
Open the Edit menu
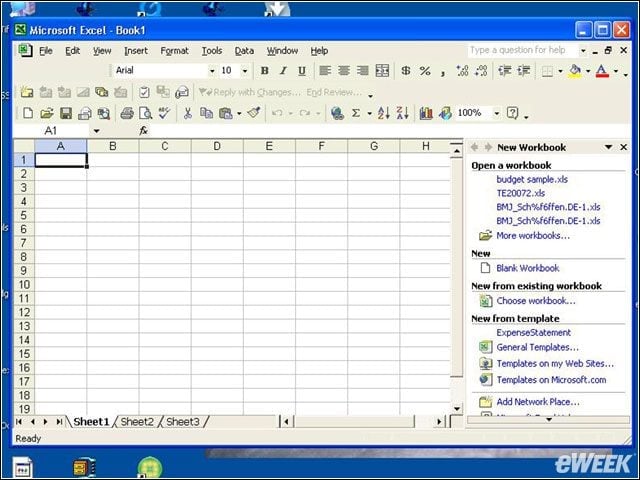click(x=73, y=51)
